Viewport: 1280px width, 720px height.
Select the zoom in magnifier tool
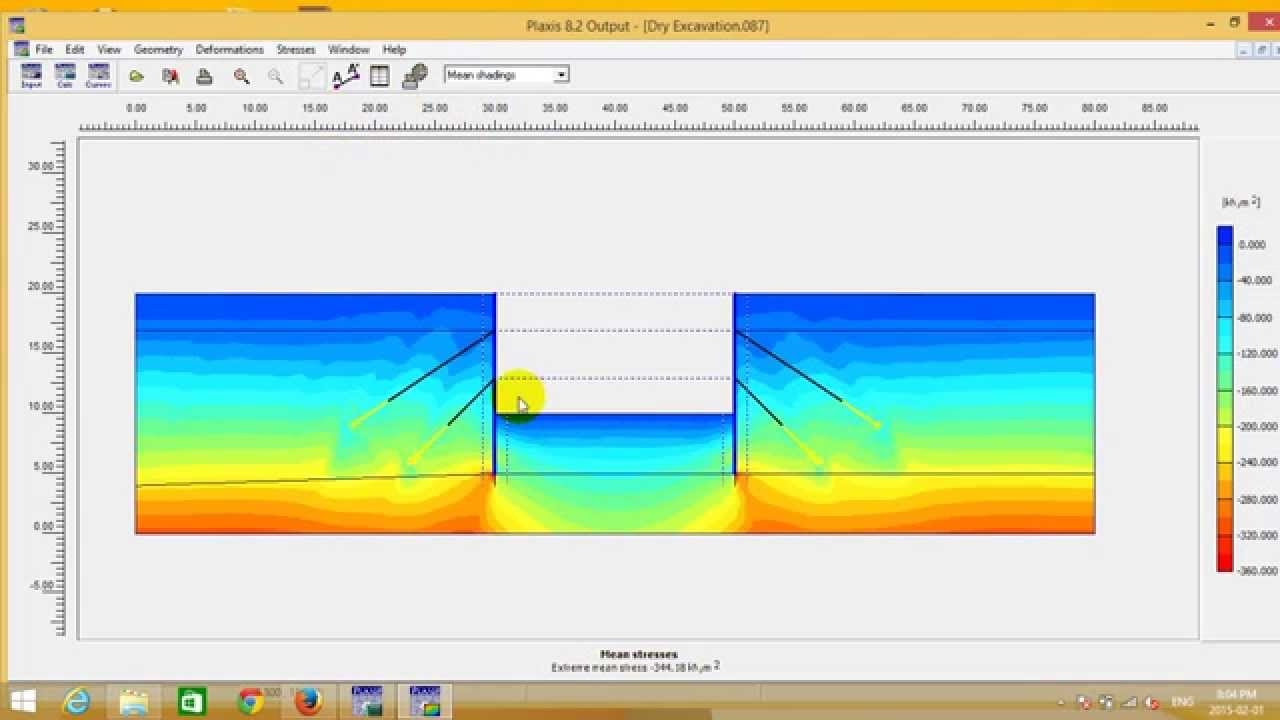(x=241, y=76)
